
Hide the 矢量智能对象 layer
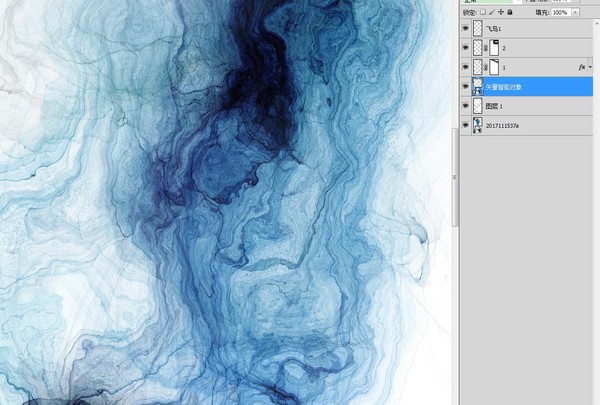(x=466, y=87)
